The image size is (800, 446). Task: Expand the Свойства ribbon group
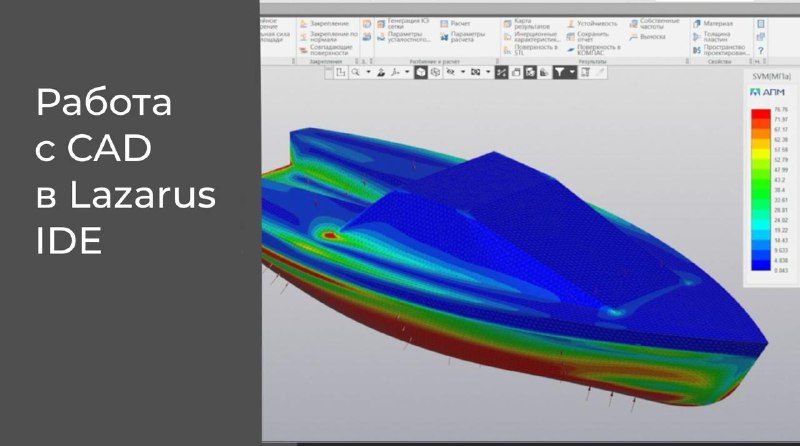(751, 61)
